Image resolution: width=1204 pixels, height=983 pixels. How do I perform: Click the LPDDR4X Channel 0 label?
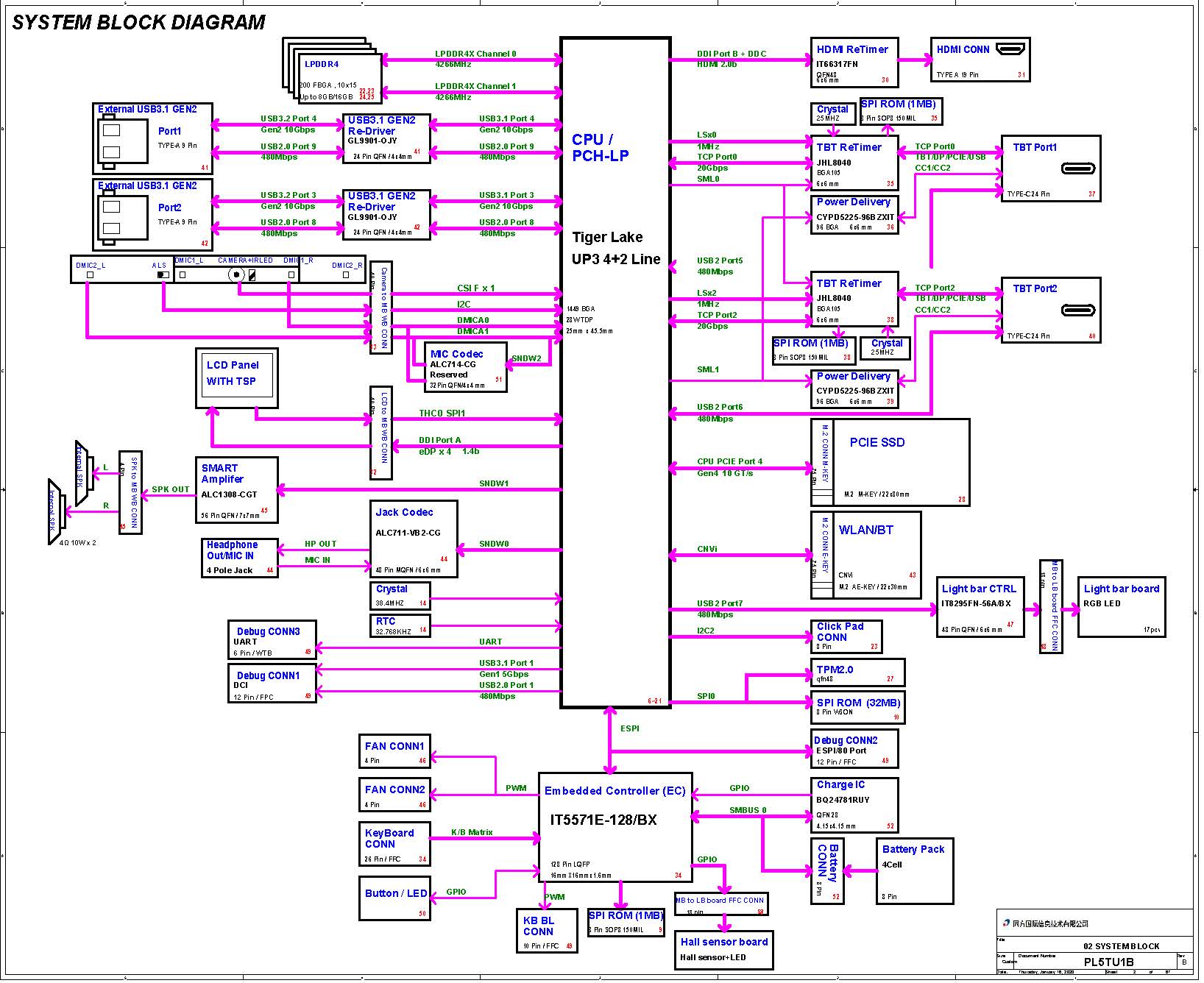475,54
